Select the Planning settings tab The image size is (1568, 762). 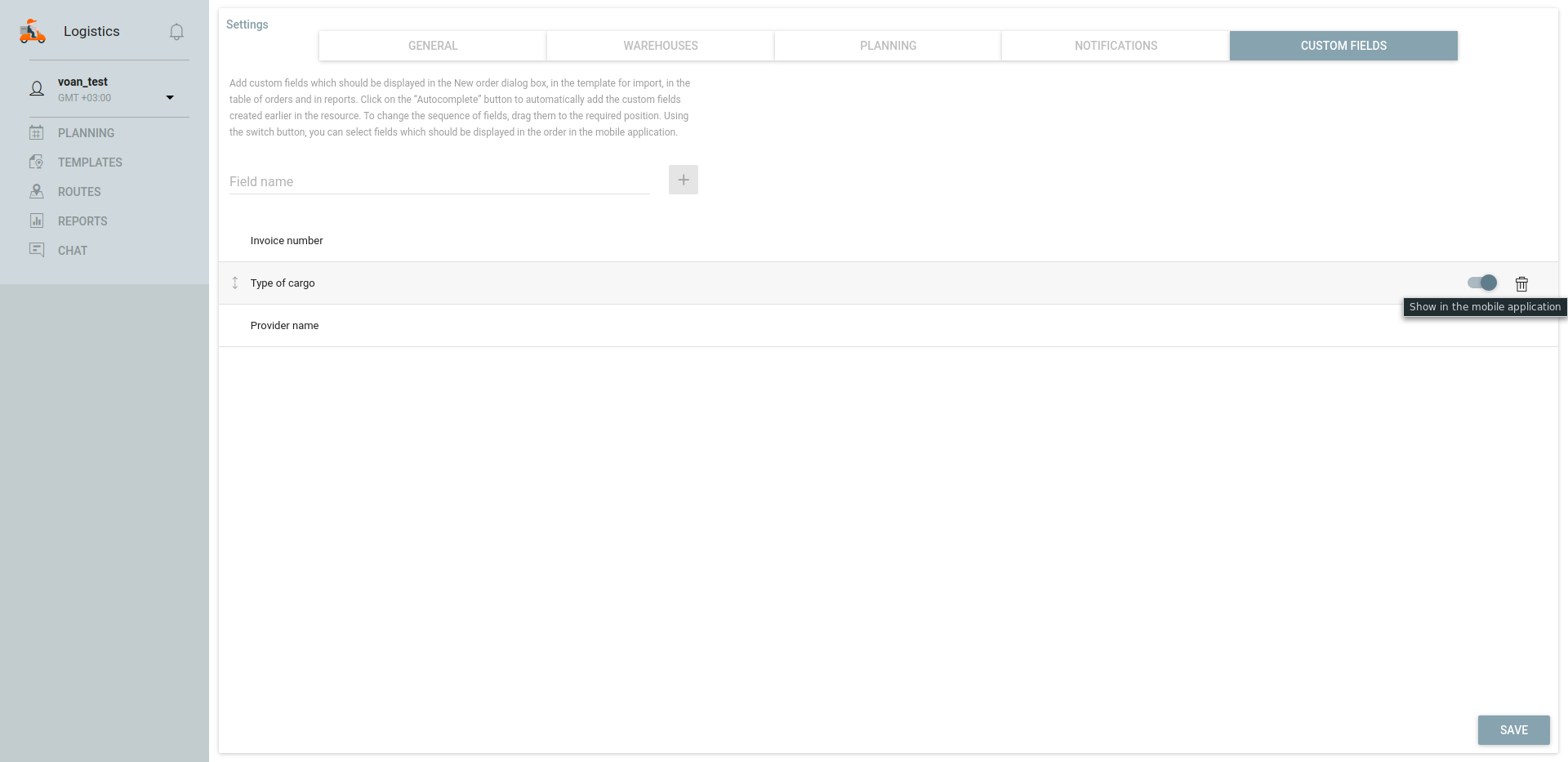tap(888, 46)
